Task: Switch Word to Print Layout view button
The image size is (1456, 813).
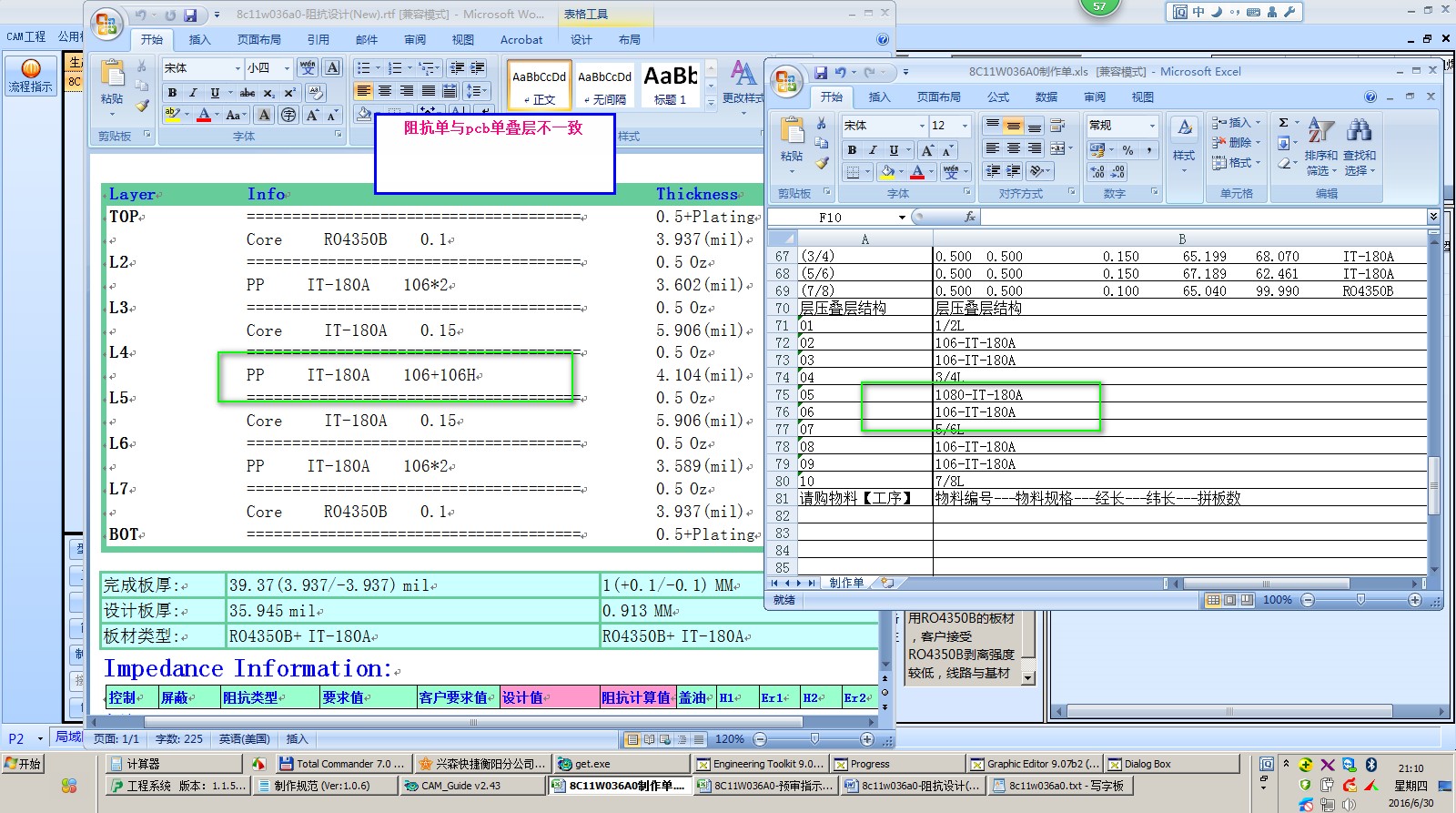Action: coord(632,739)
